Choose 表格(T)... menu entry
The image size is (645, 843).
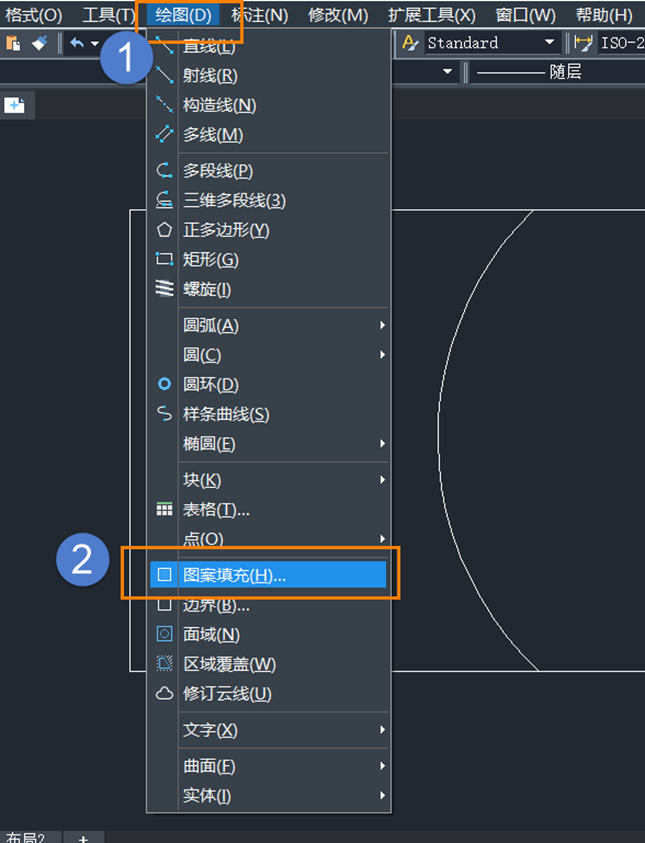tap(268, 509)
